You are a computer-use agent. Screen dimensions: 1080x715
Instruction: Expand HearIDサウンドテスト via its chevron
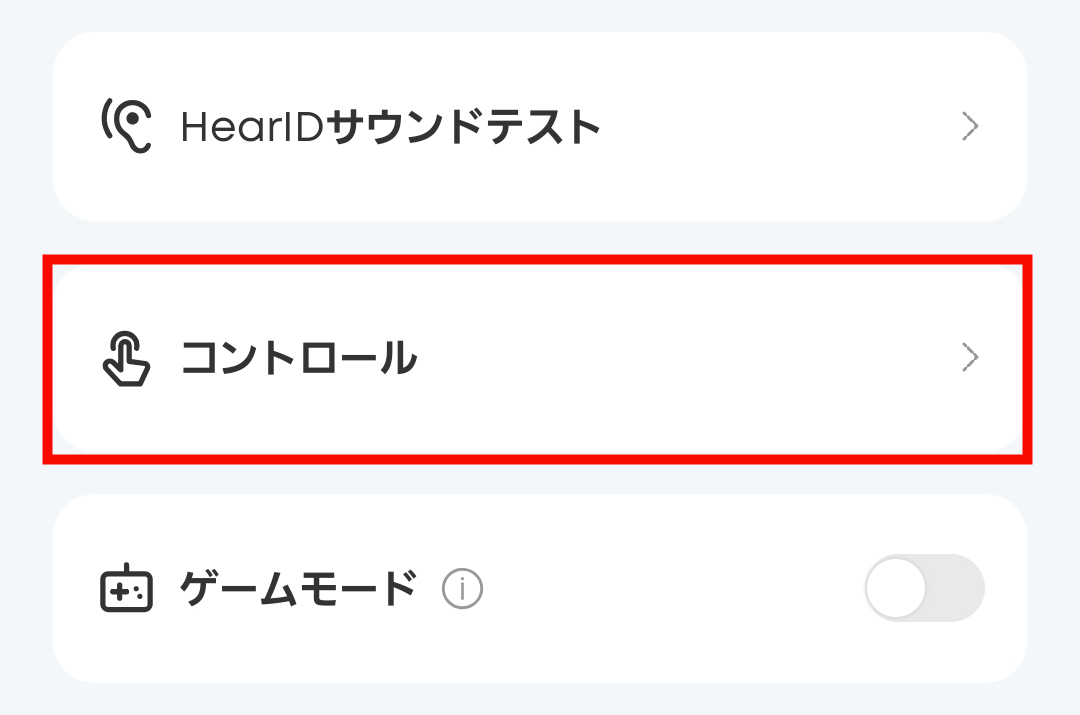(x=970, y=126)
